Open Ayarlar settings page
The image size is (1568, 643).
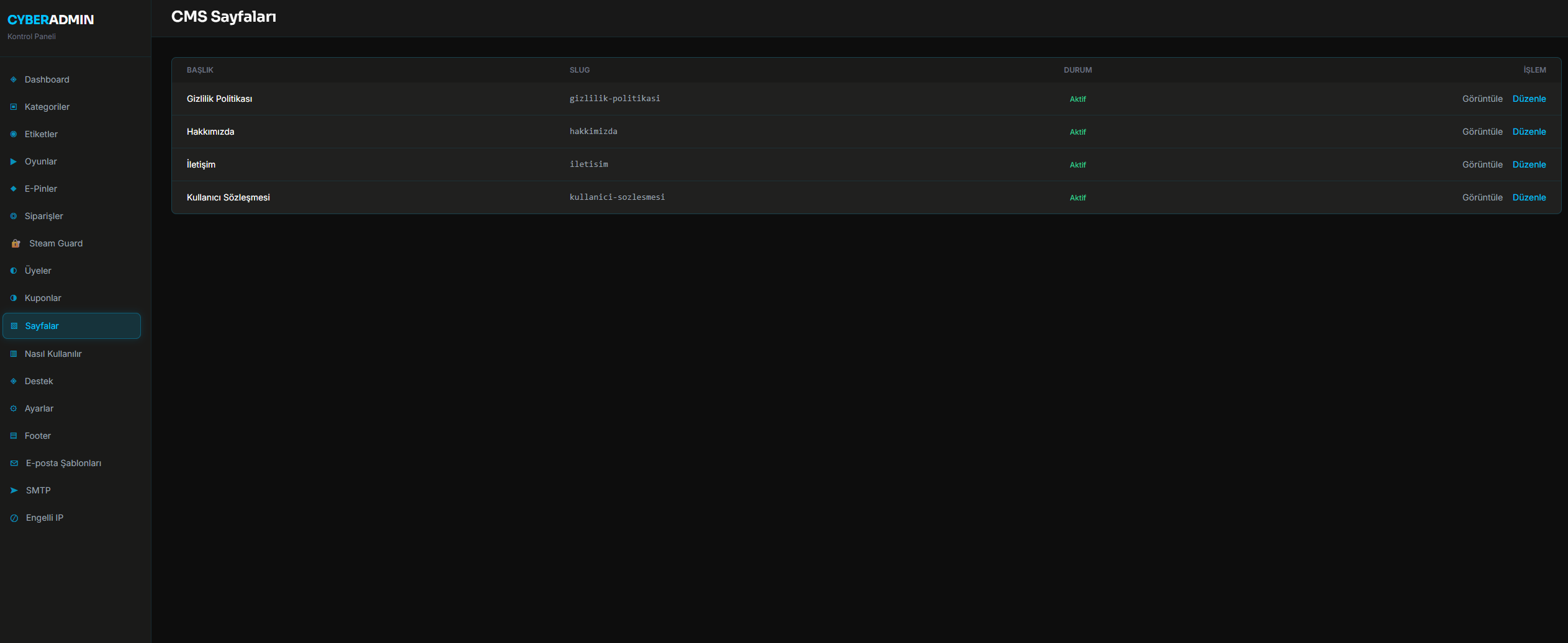[x=72, y=408]
